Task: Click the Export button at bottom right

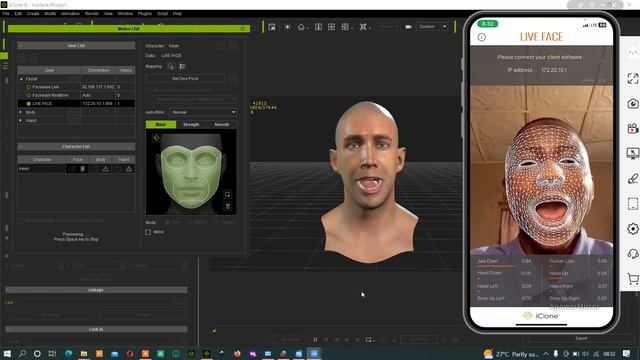Action: [x=581, y=338]
